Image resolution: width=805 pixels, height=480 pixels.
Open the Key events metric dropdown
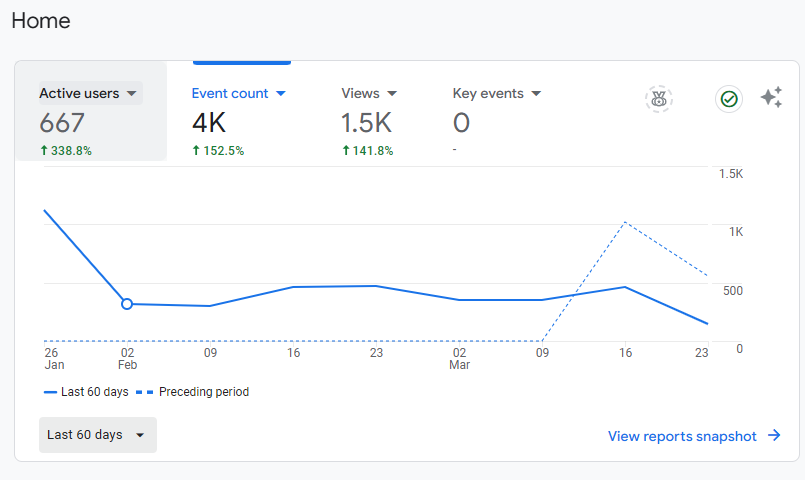[x=496, y=93]
